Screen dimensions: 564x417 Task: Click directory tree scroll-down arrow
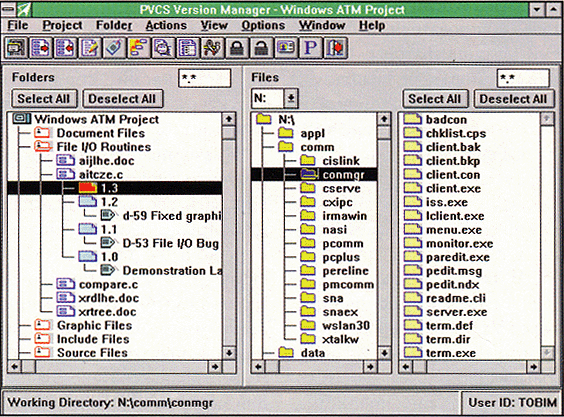384,353
